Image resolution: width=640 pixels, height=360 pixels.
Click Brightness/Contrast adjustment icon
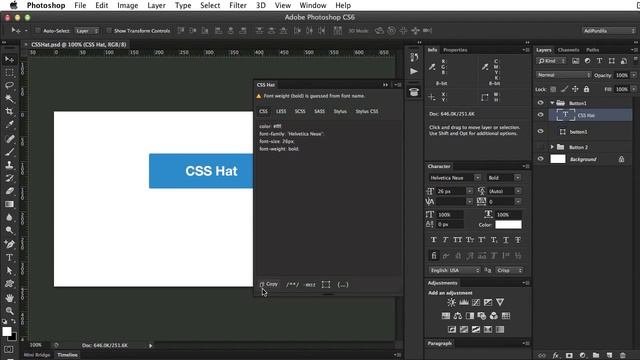451,302
